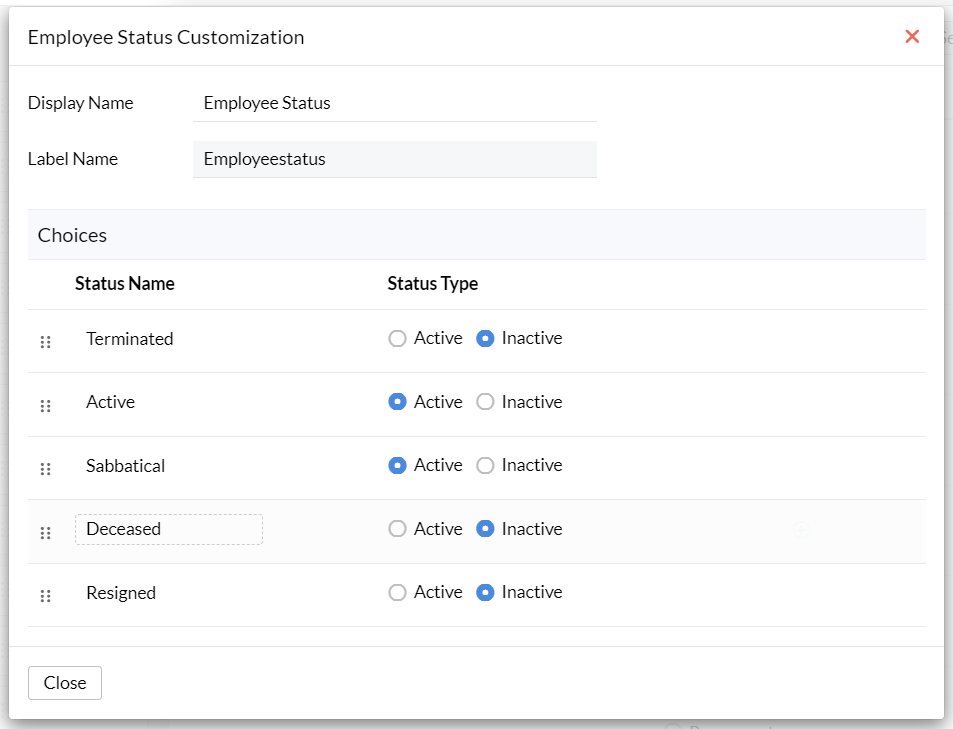Viewport: 953px width, 729px height.
Task: Select Inactive radio for Deceased row
Action: [x=485, y=529]
